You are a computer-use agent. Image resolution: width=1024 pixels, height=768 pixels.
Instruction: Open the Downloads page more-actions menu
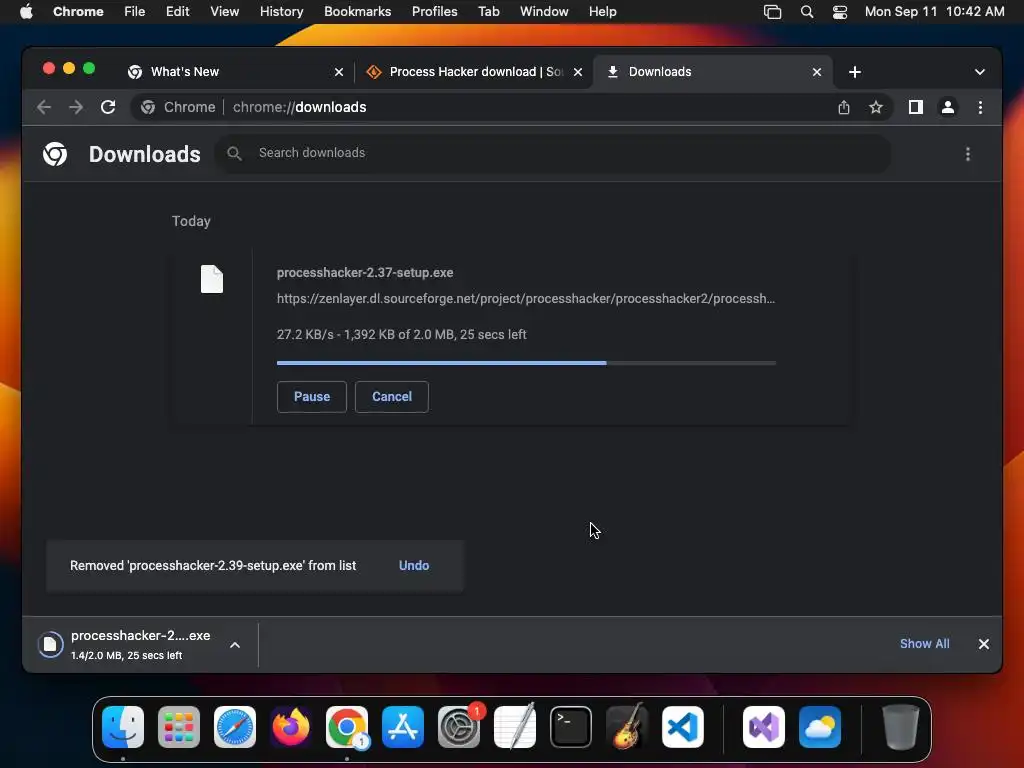pyautogui.click(x=968, y=154)
